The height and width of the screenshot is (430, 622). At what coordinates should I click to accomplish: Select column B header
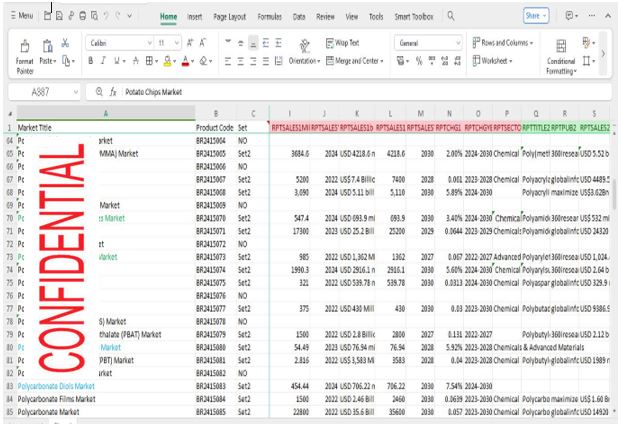click(215, 114)
